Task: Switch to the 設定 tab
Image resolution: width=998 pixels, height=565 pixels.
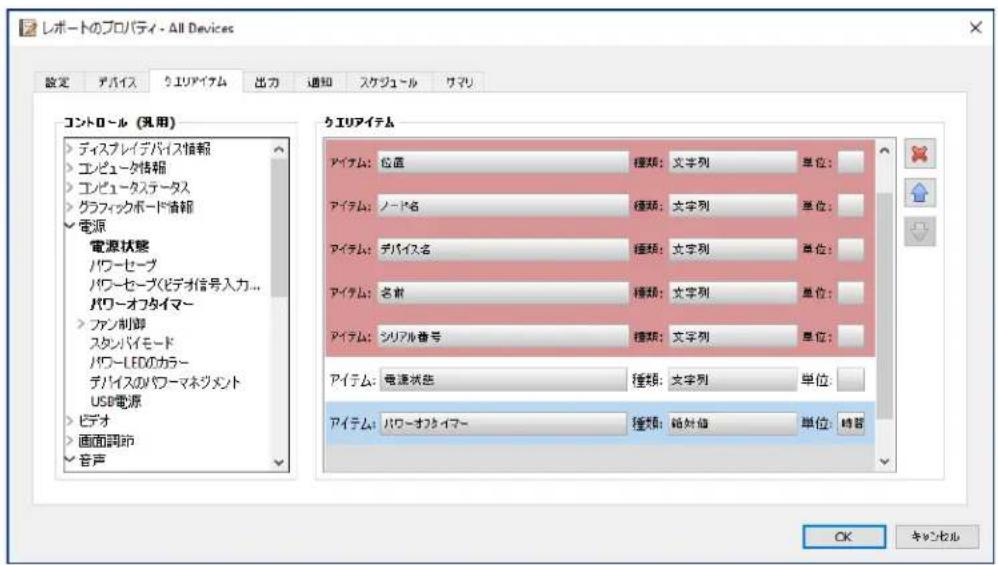Action: [57, 82]
